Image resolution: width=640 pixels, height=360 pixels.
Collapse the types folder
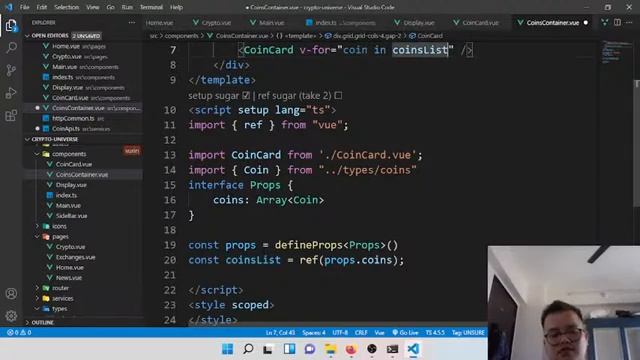point(37,309)
